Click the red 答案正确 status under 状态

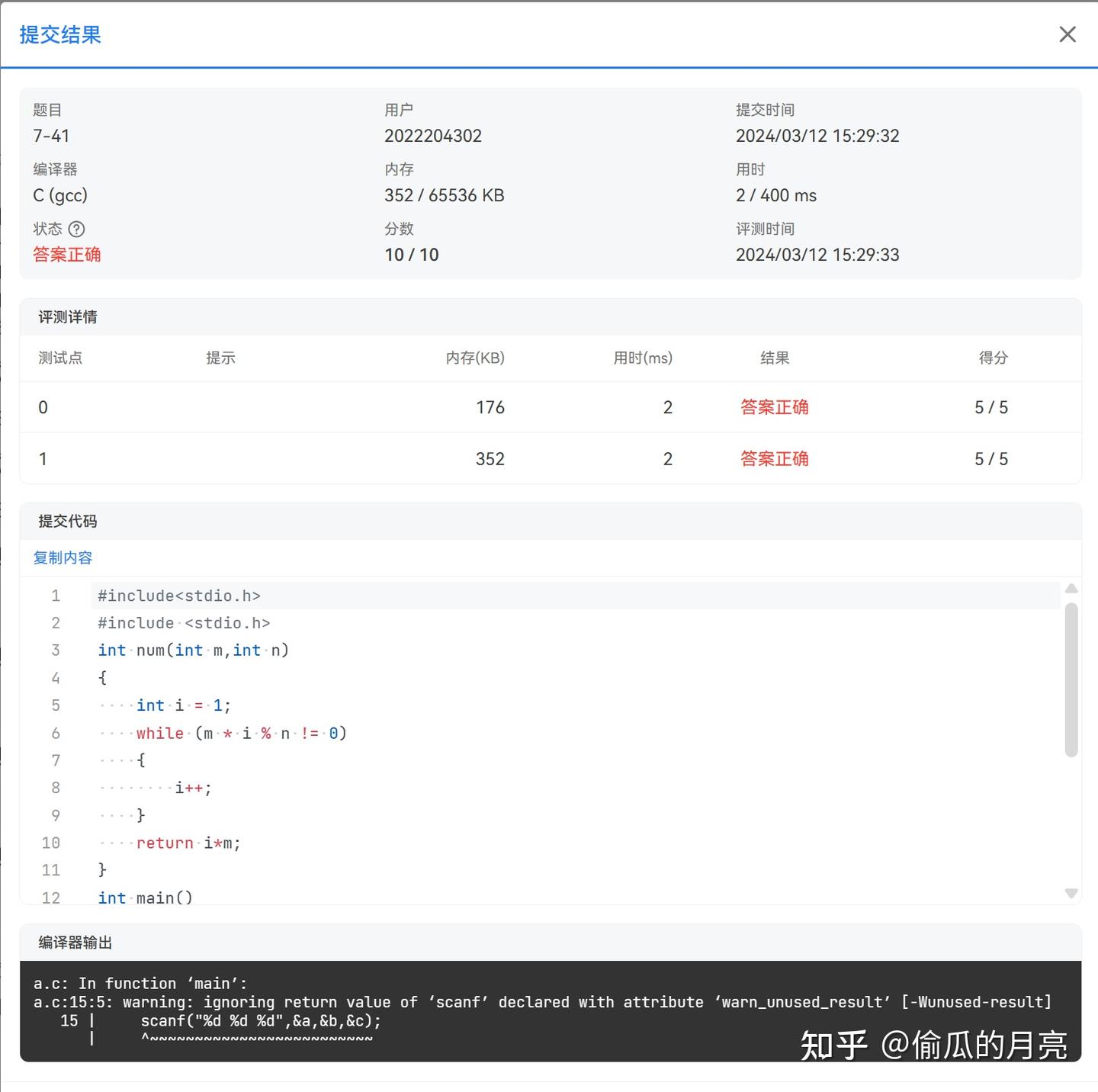[x=67, y=255]
